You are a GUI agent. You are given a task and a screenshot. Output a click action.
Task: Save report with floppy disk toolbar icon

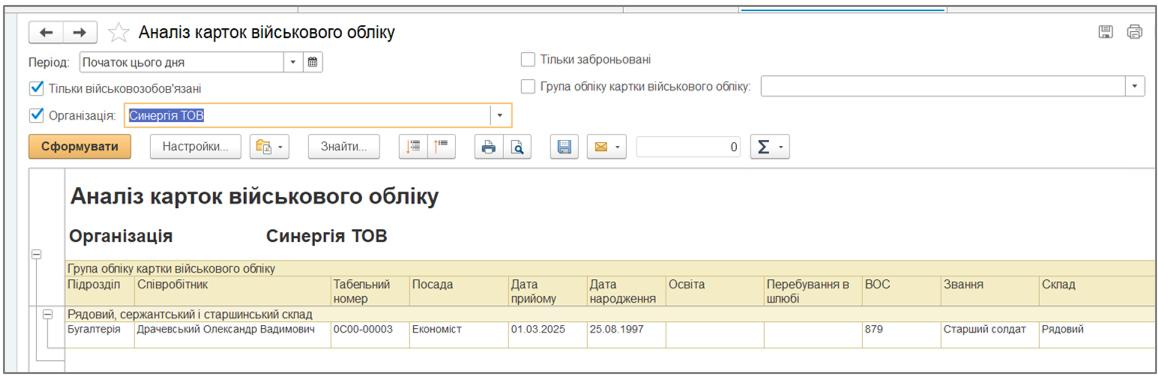(x=564, y=147)
